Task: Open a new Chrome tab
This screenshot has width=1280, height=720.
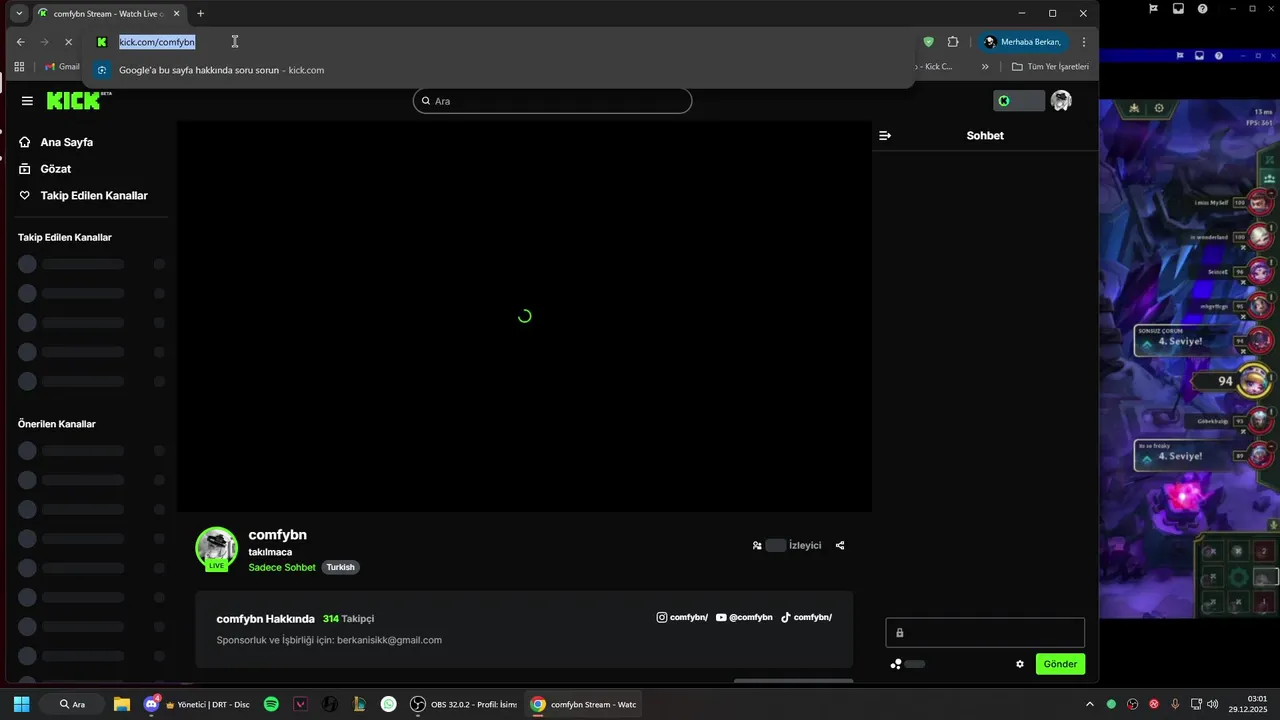Action: pyautogui.click(x=200, y=14)
